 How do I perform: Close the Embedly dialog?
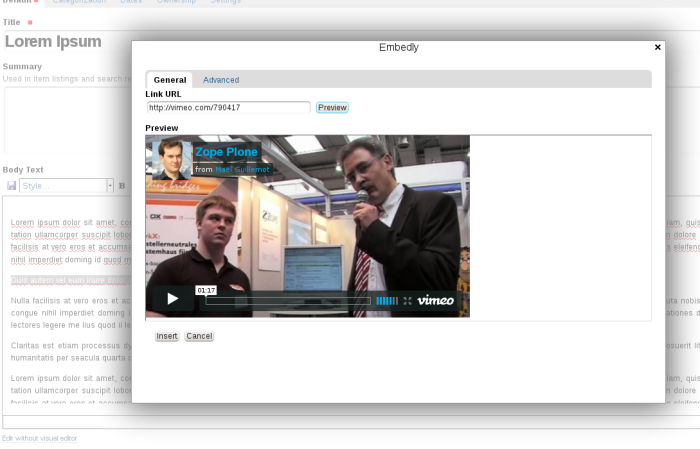pos(657,47)
